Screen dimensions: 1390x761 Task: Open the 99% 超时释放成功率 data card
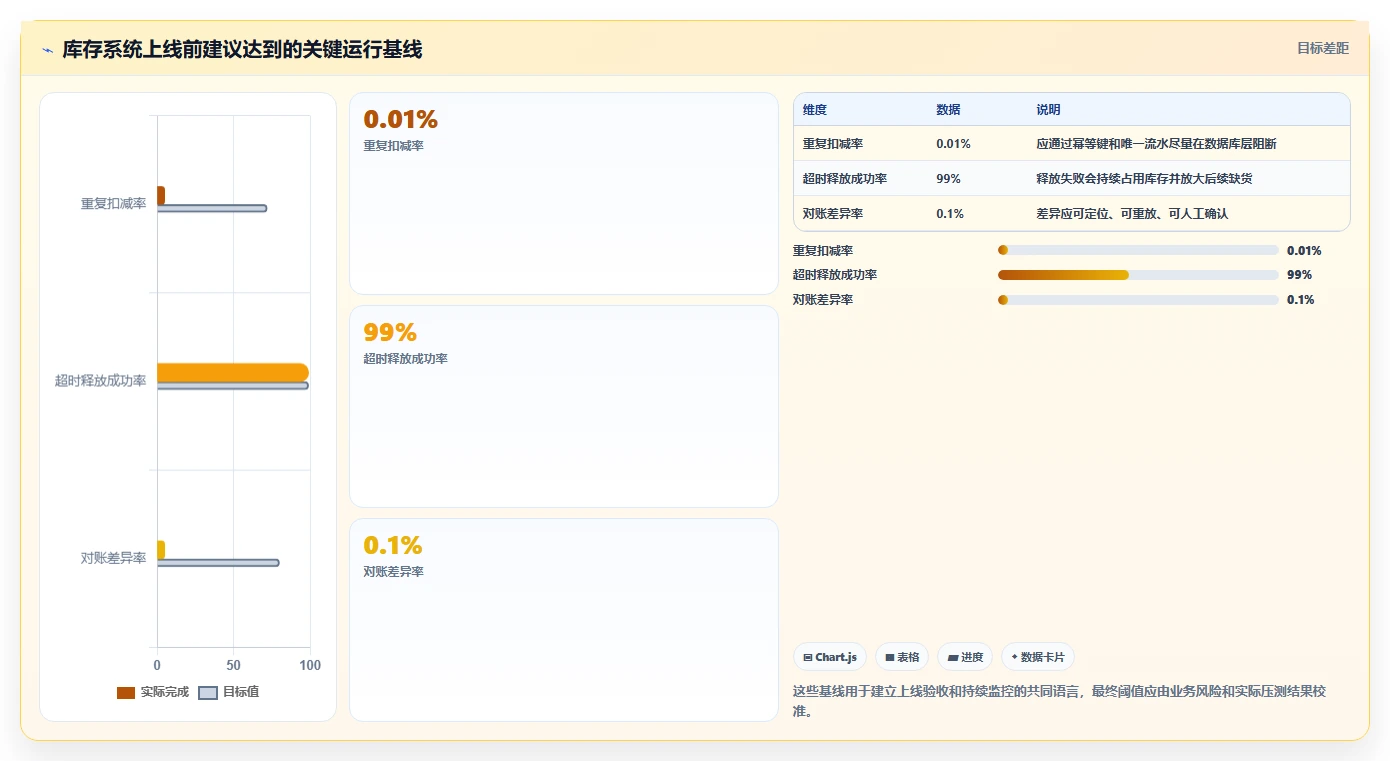coord(564,407)
